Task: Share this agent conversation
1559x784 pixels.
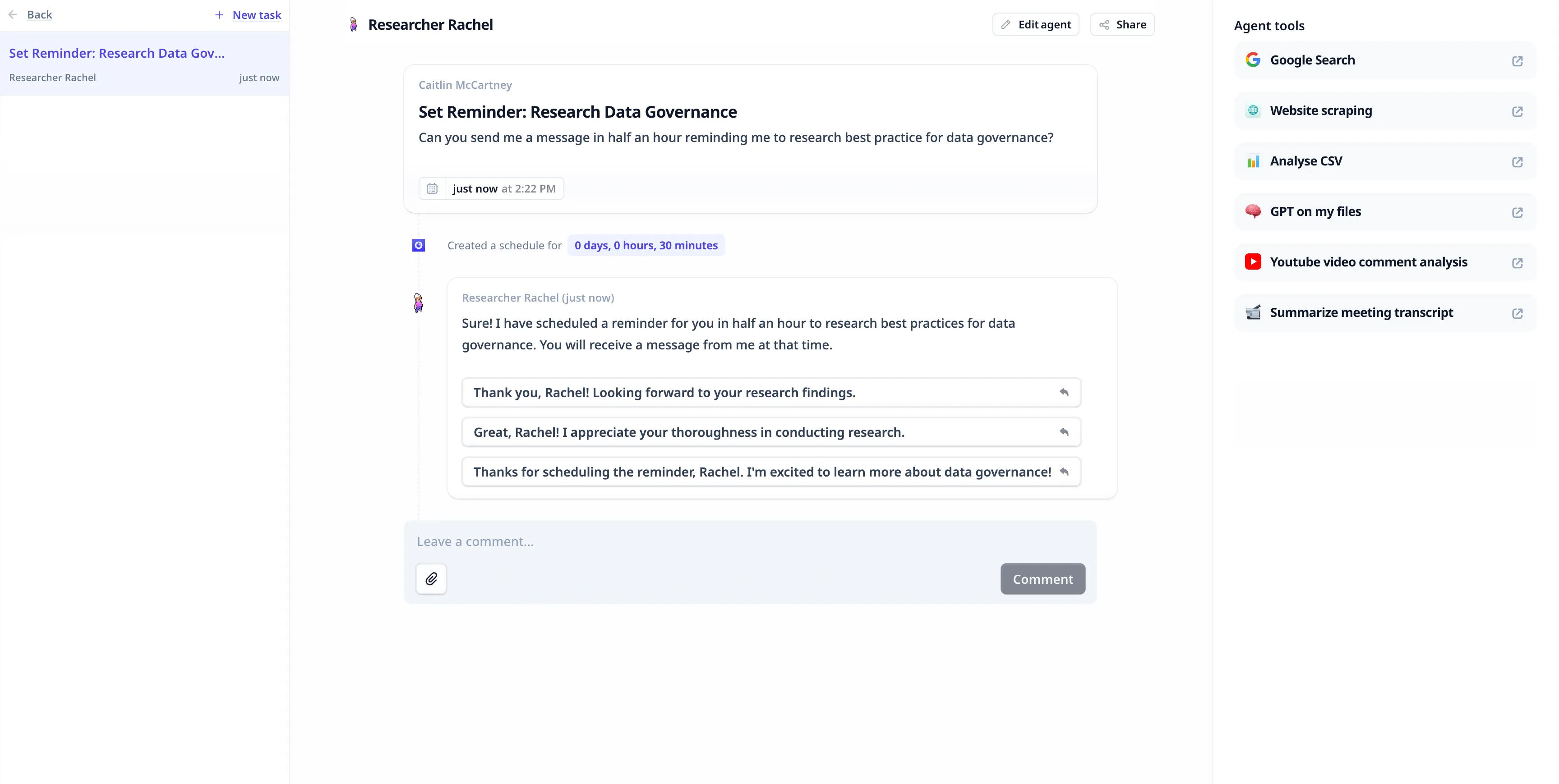Action: [1122, 25]
